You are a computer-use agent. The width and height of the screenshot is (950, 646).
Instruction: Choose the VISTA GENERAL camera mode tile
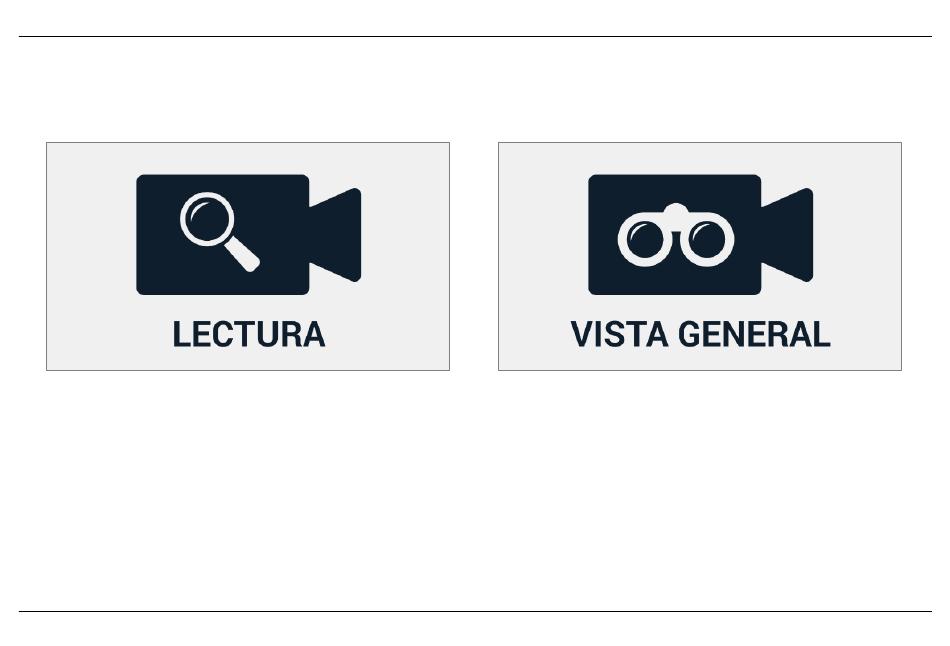700,256
